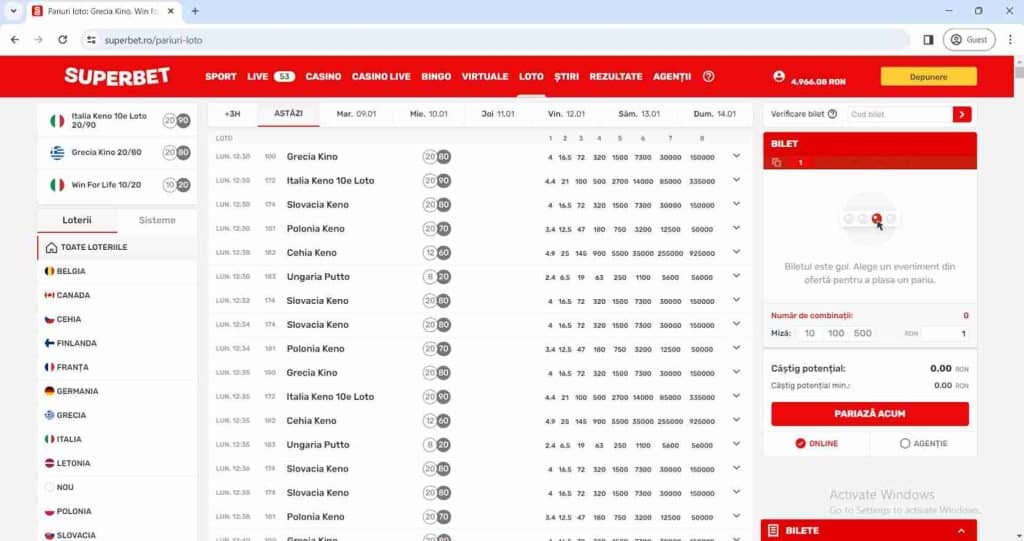Reload the page with the browser refresh icon
1024x541 pixels.
tap(63, 40)
